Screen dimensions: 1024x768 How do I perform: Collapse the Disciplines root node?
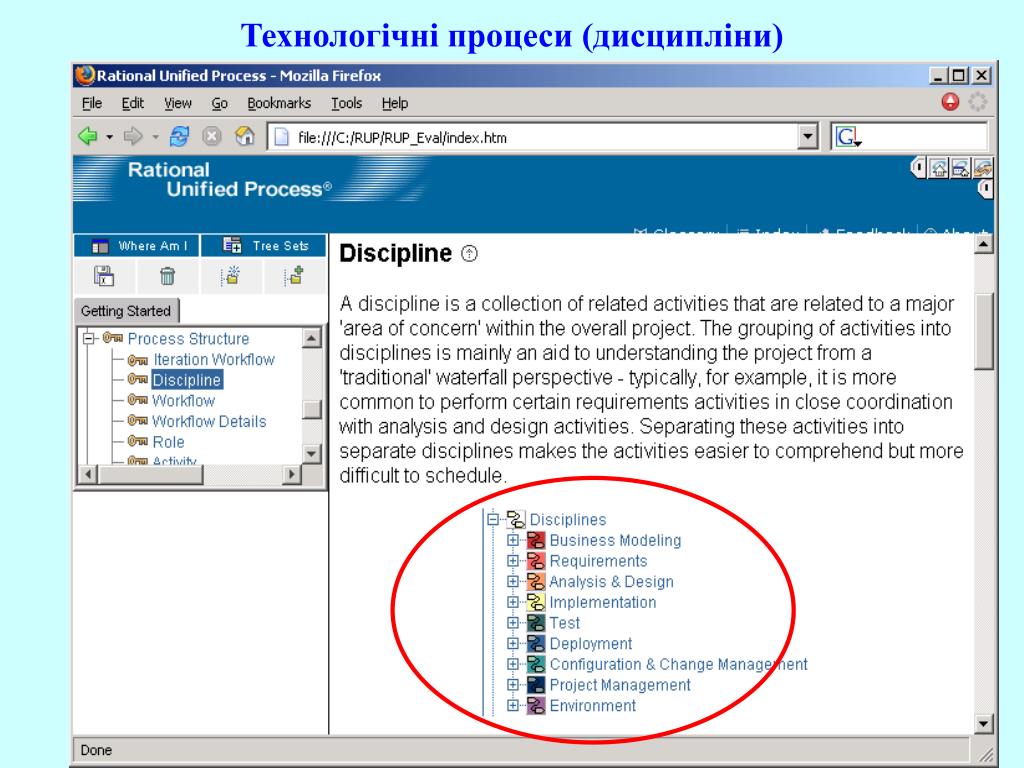pyautogui.click(x=492, y=520)
